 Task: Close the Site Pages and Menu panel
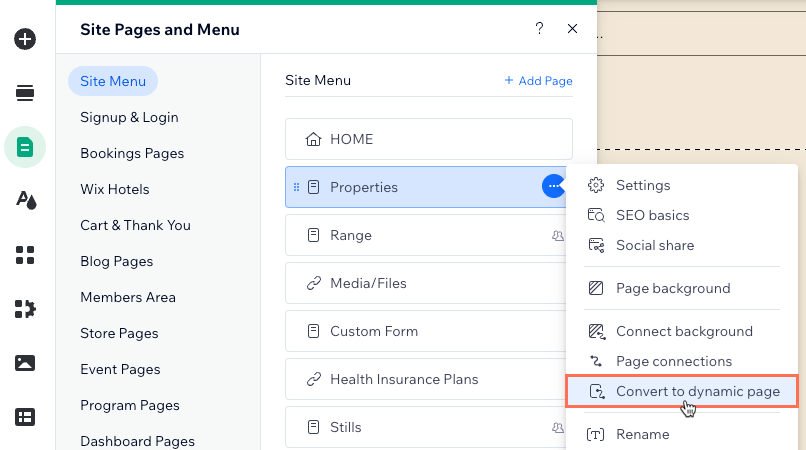[572, 29]
